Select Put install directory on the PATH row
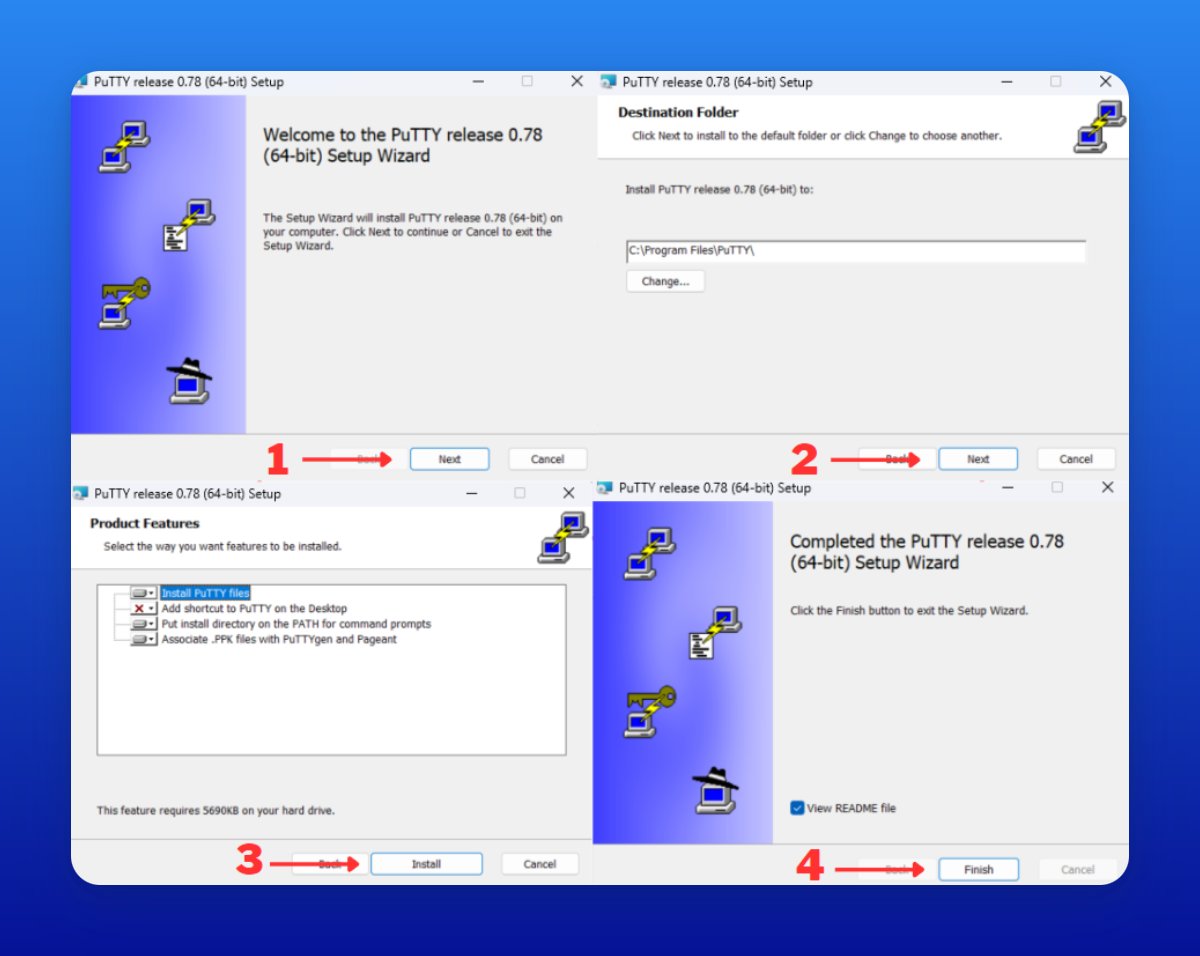This screenshot has width=1200, height=956. pyautogui.click(x=296, y=624)
